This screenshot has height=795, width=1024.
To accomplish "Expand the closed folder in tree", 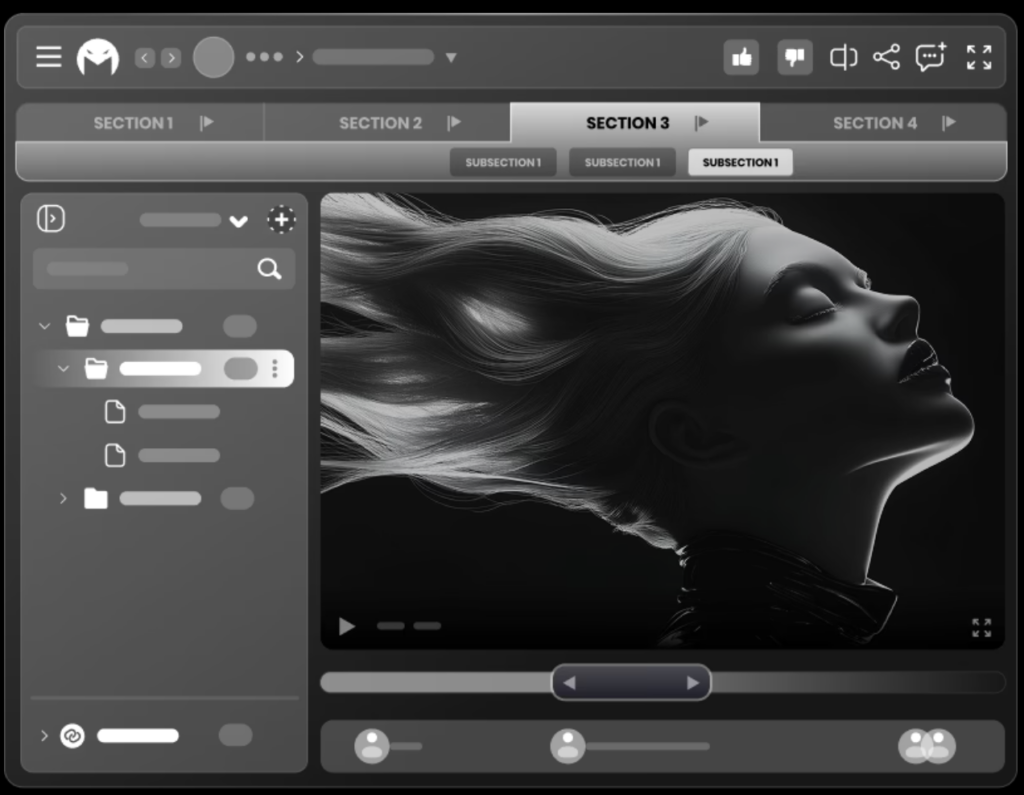I will pyautogui.click(x=64, y=498).
